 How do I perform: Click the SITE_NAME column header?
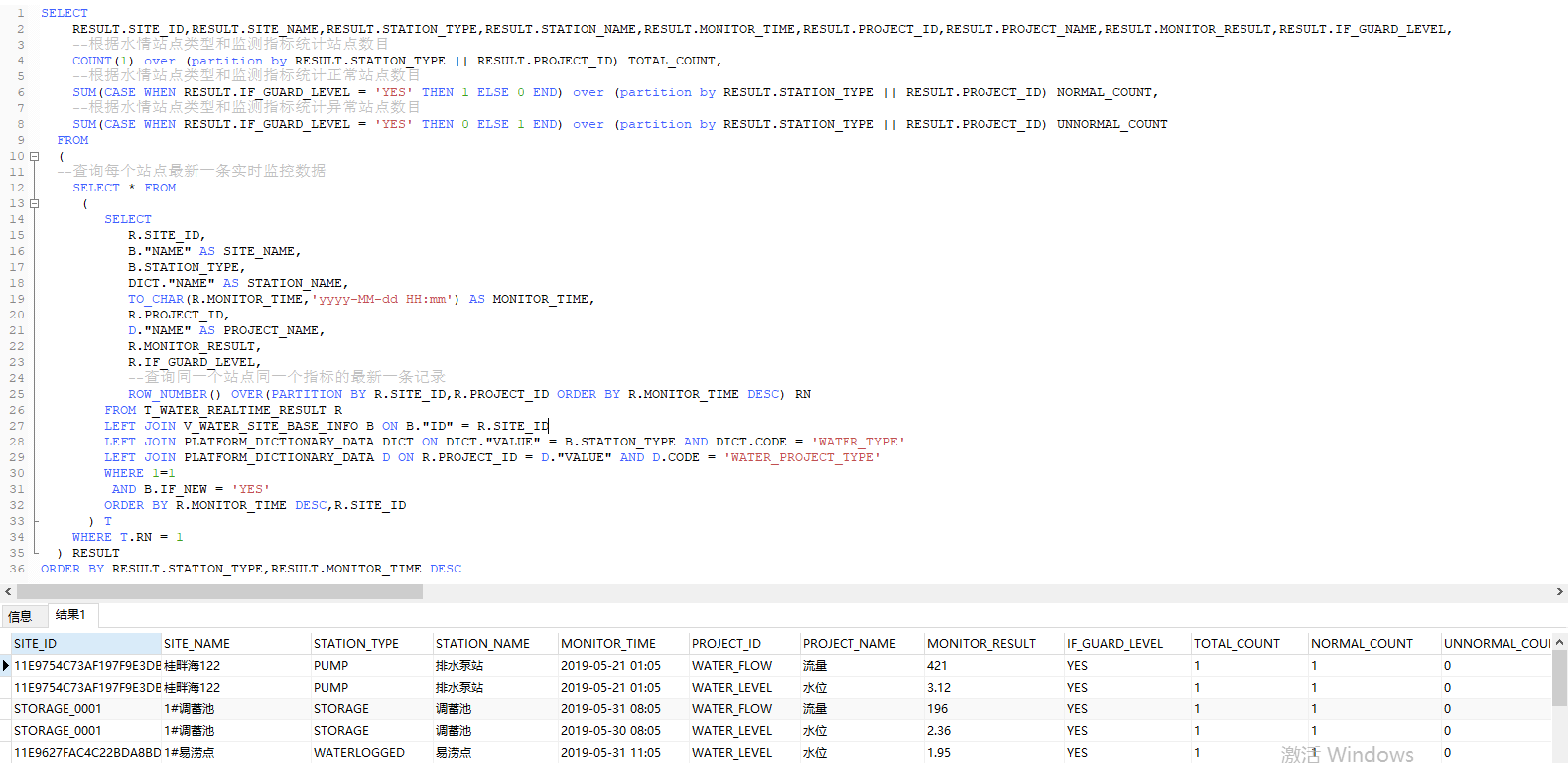click(x=236, y=643)
